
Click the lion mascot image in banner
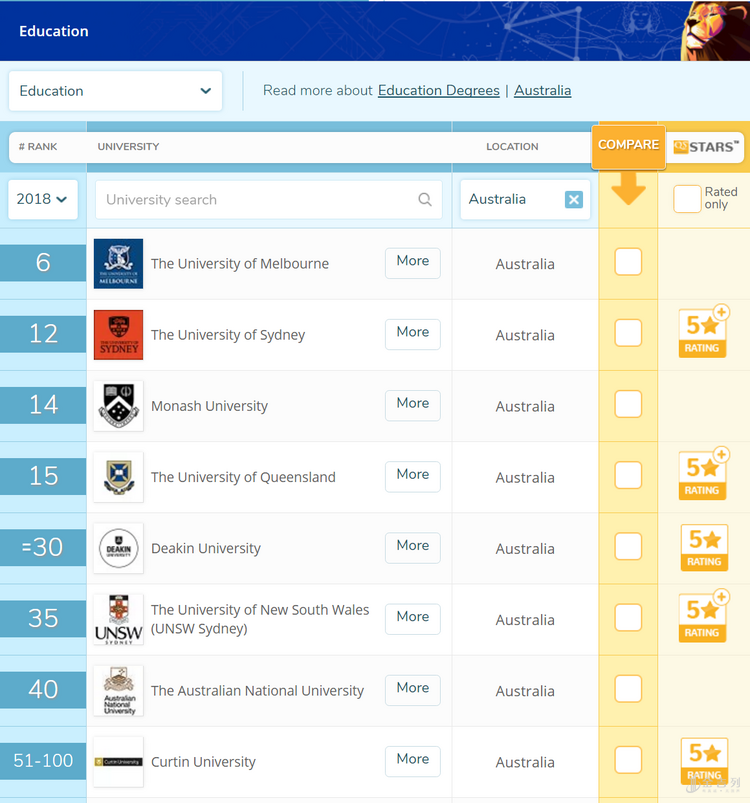coord(715,31)
